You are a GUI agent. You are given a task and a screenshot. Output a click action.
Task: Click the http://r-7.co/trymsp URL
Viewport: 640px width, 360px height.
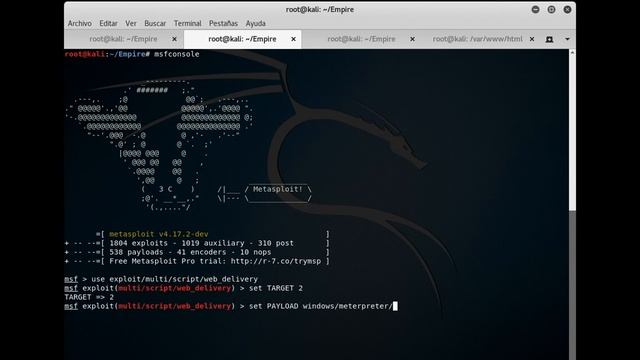coord(276,261)
